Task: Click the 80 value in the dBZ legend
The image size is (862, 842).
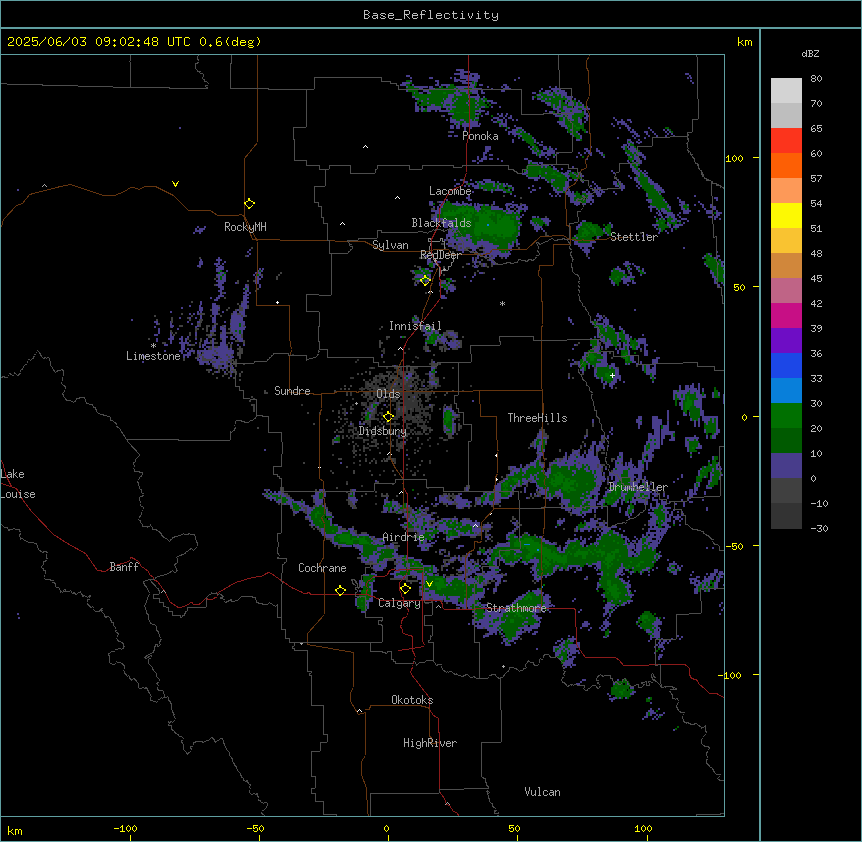Action: point(816,79)
